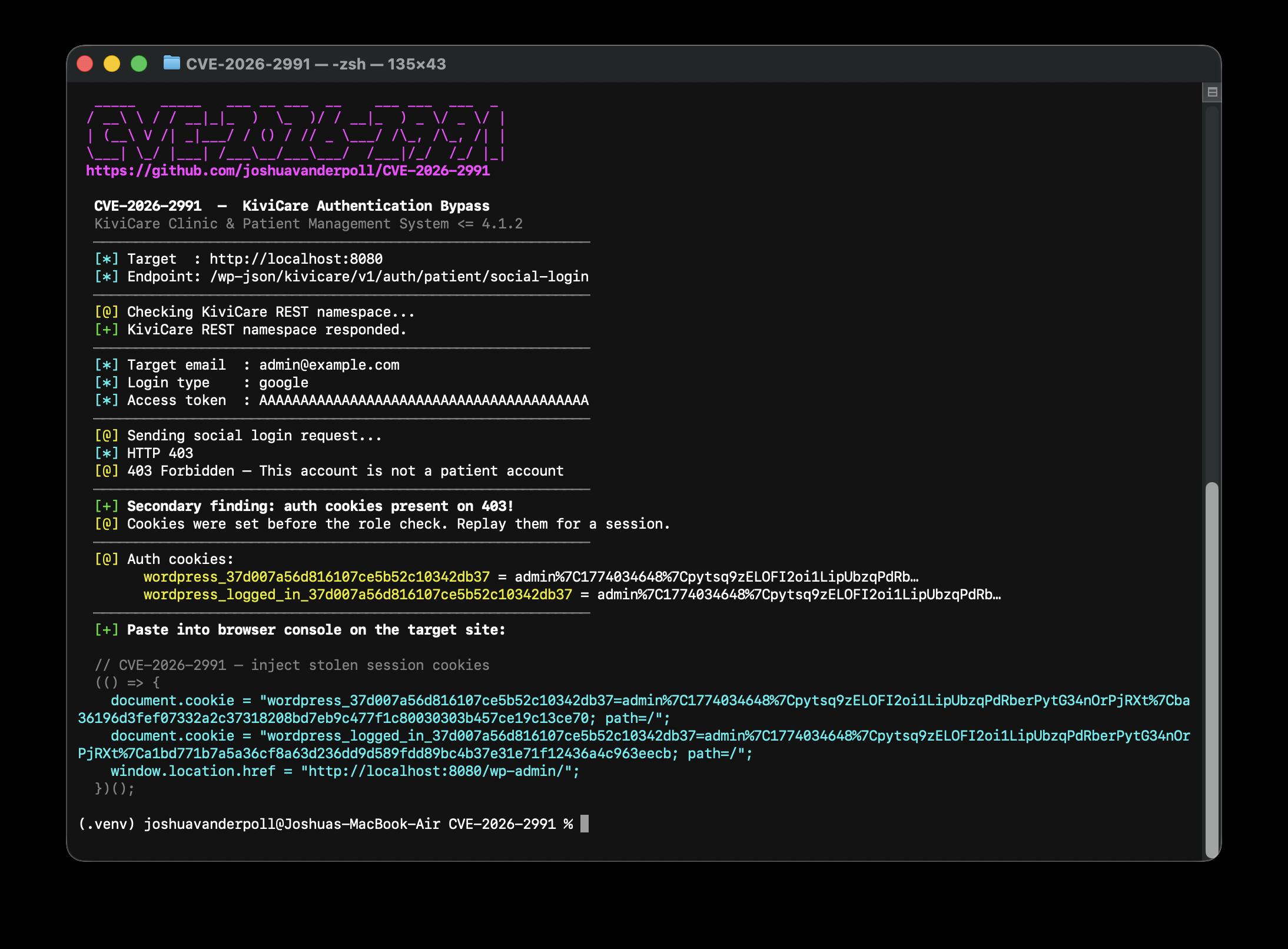Click the title text CVE-2026-2991 — -zsh
This screenshot has width=1288, height=949.
(x=316, y=64)
